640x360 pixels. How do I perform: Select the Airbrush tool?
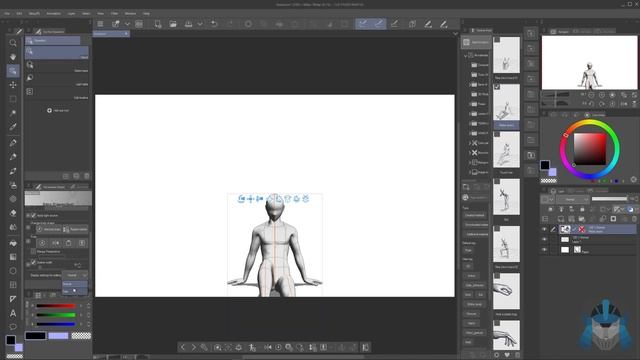point(13,185)
